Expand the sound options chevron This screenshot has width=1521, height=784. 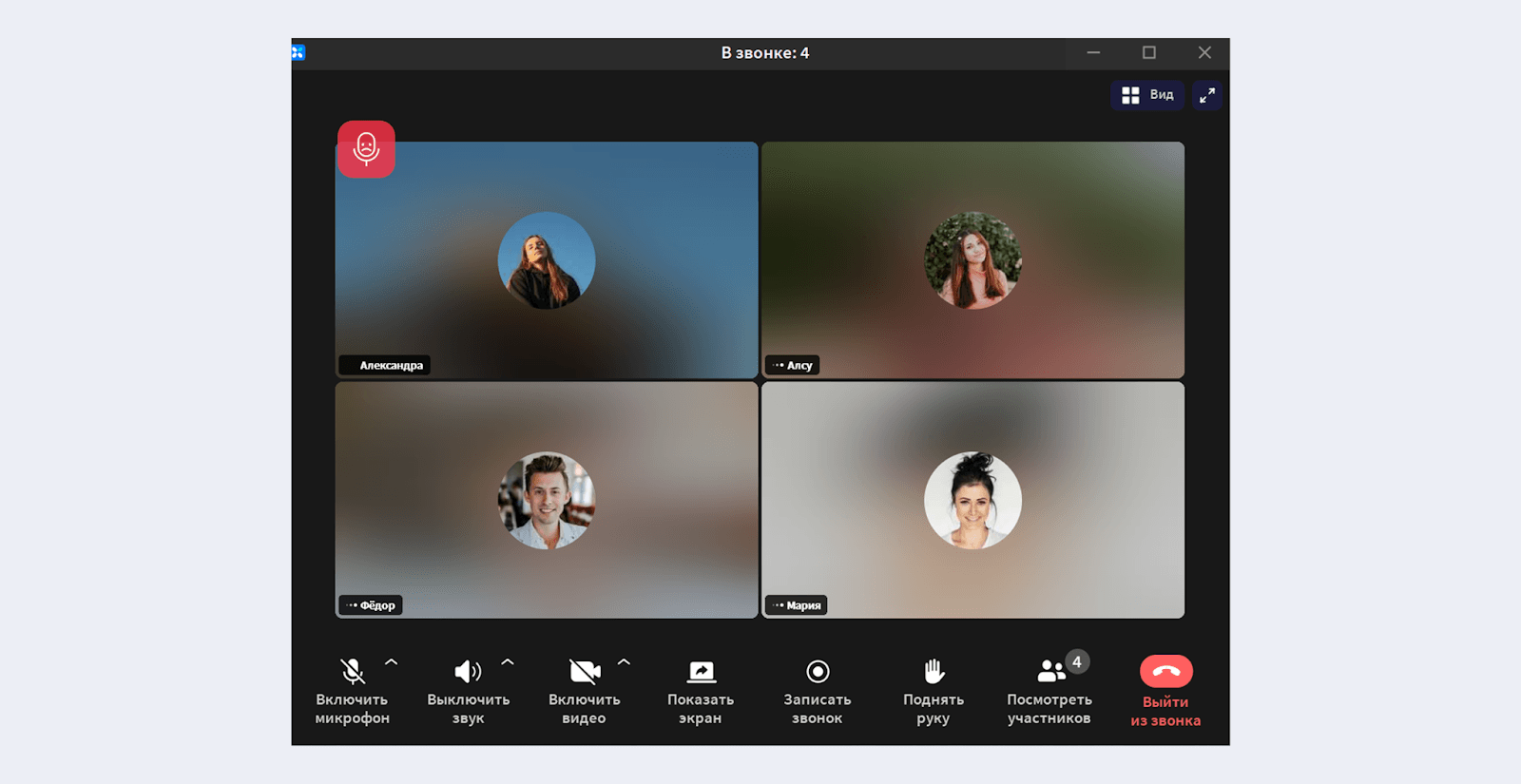pyautogui.click(x=508, y=661)
